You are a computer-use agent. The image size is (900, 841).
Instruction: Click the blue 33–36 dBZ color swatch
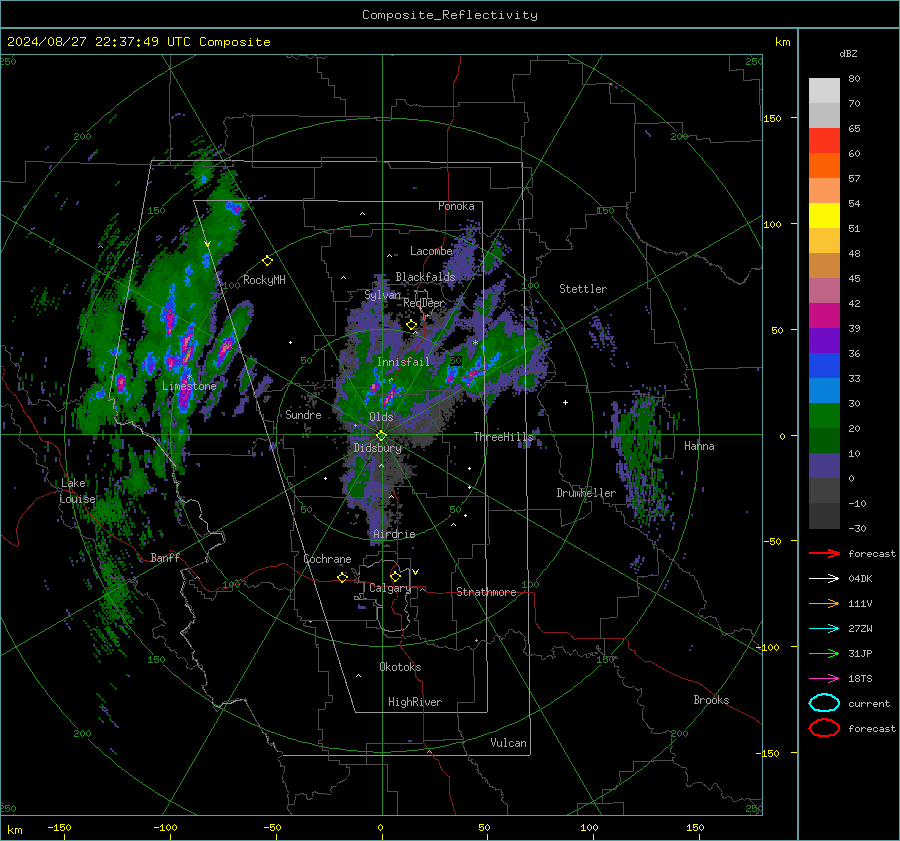(824, 366)
